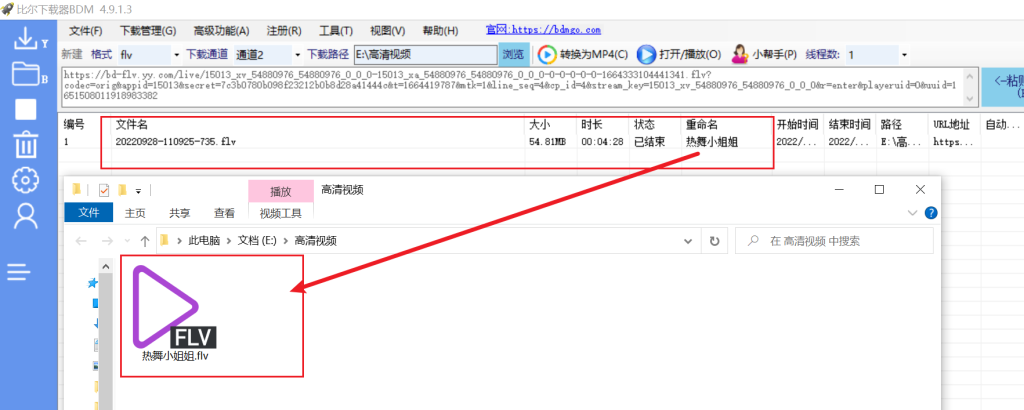Open settings gear in blue sidebar

pyautogui.click(x=25, y=180)
